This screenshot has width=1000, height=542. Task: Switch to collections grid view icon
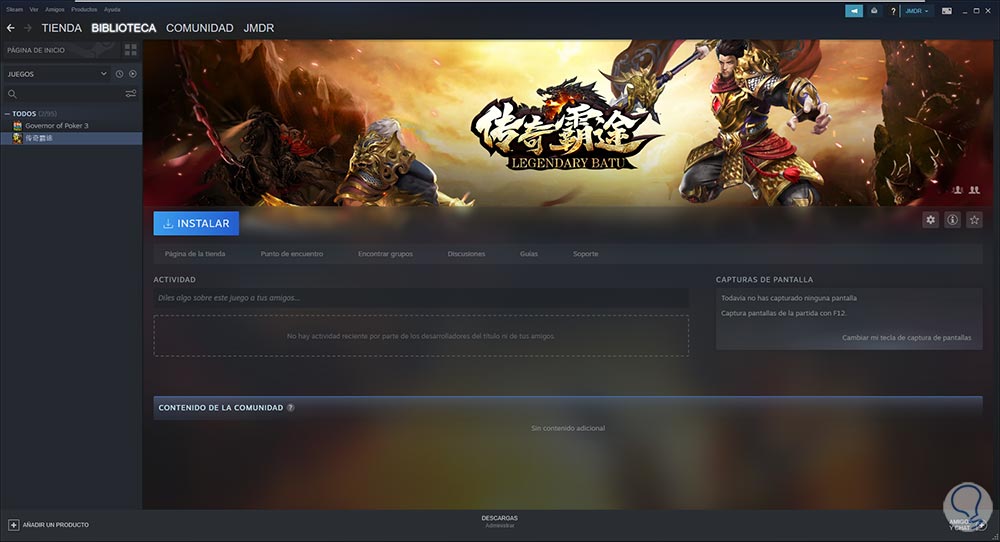pyautogui.click(x=131, y=50)
